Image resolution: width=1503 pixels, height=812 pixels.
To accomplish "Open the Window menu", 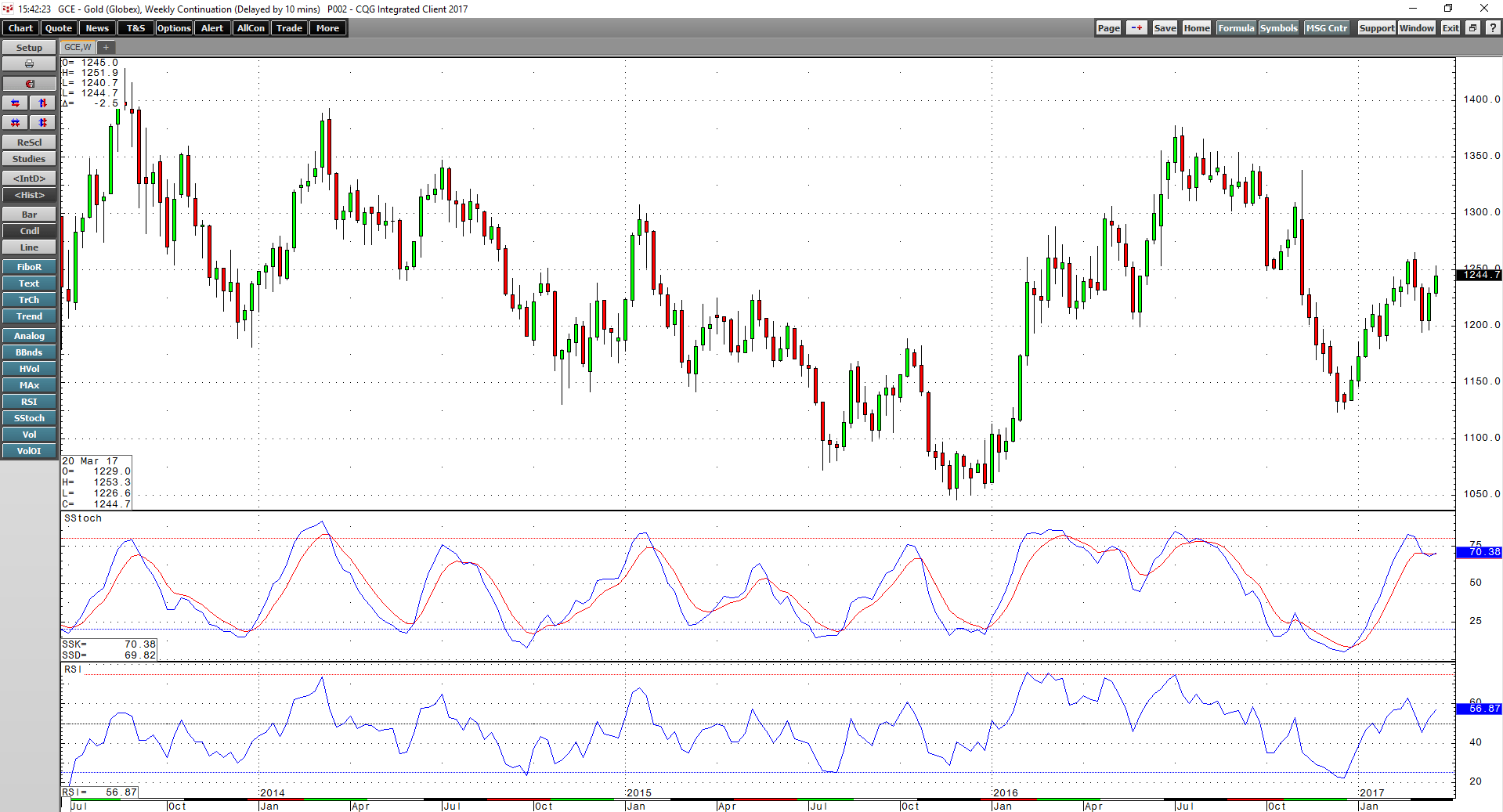I will (1417, 28).
